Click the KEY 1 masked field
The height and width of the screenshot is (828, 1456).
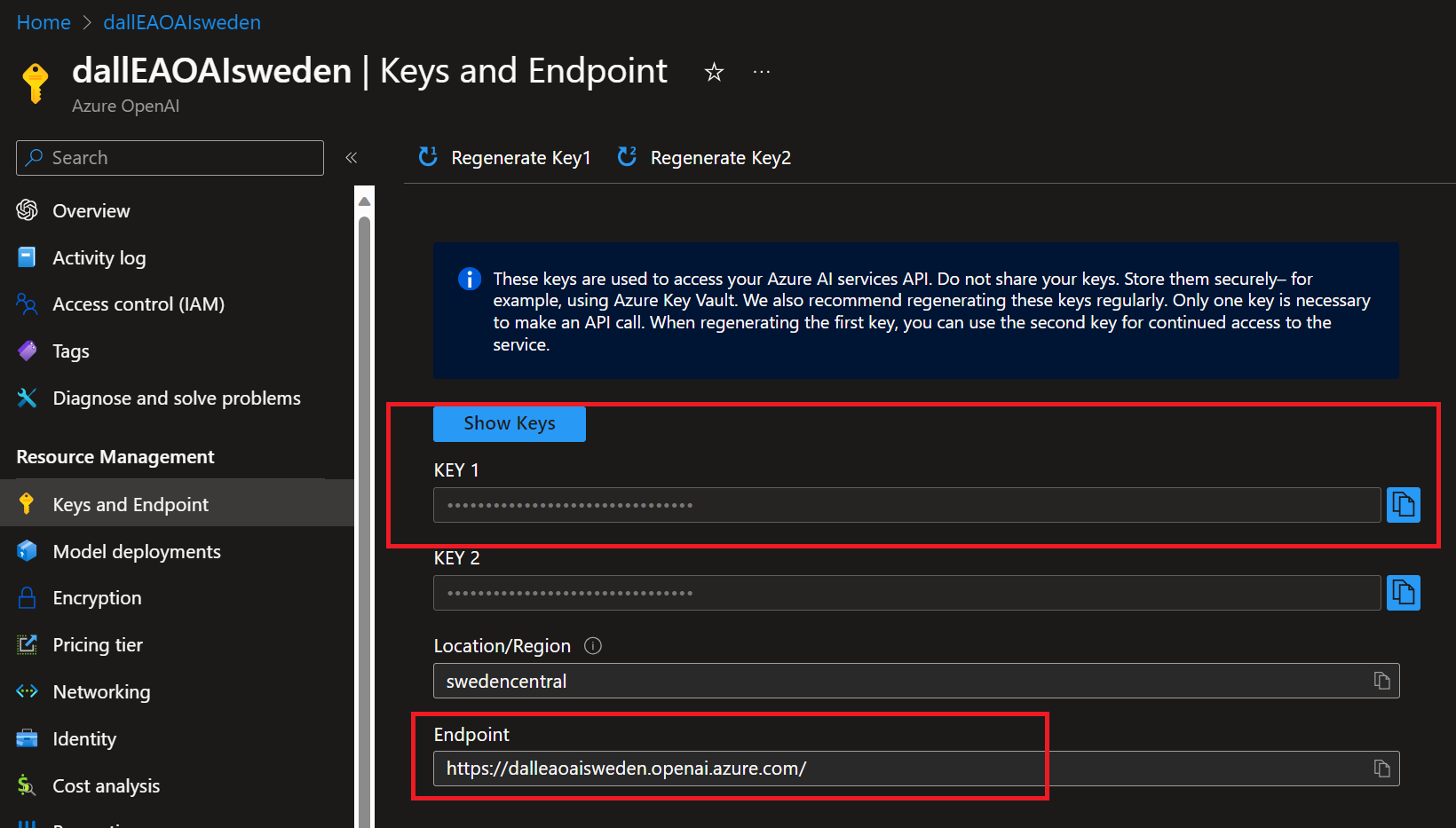coord(907,505)
